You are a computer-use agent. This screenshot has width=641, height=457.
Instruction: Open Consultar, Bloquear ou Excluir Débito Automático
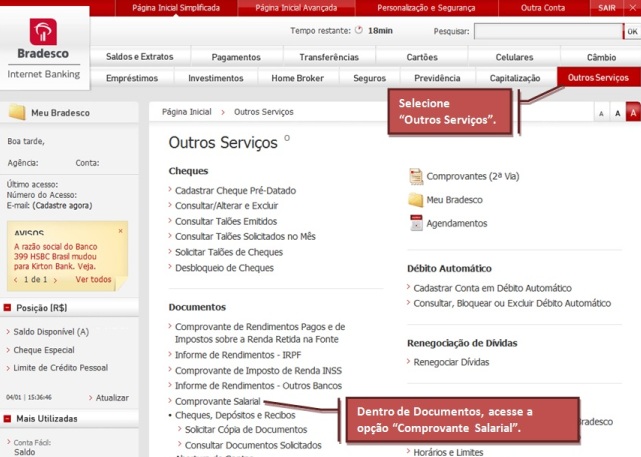512,303
